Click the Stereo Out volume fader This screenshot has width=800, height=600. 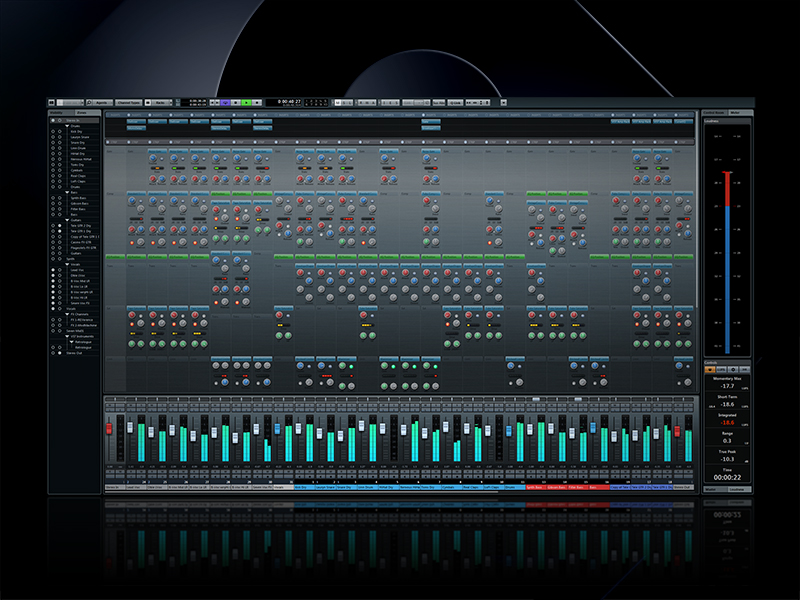pyautogui.click(x=677, y=430)
